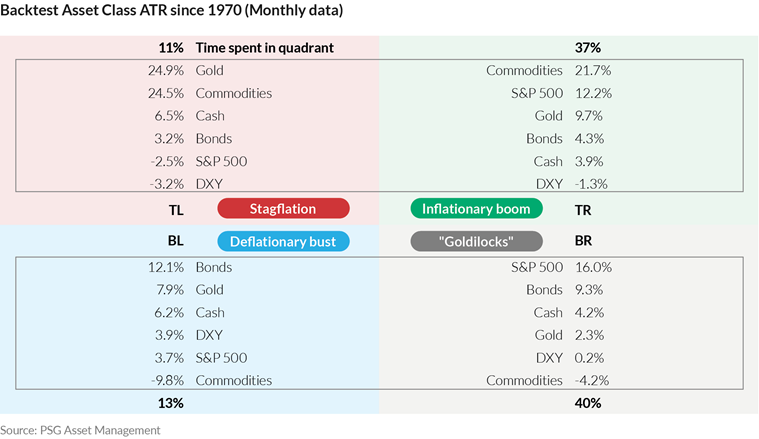
Task: Click the blue Deflationary bust pill
Action: (283, 241)
